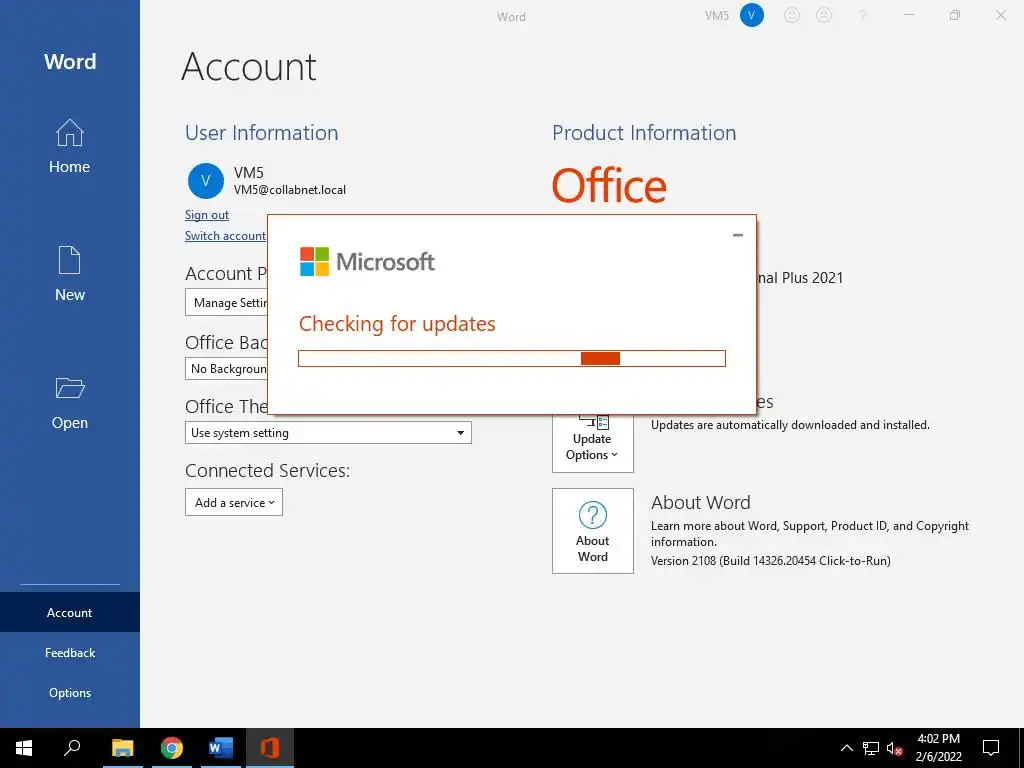Open the Help question mark in title bar
Image resolution: width=1024 pixels, height=768 pixels.
(x=863, y=15)
